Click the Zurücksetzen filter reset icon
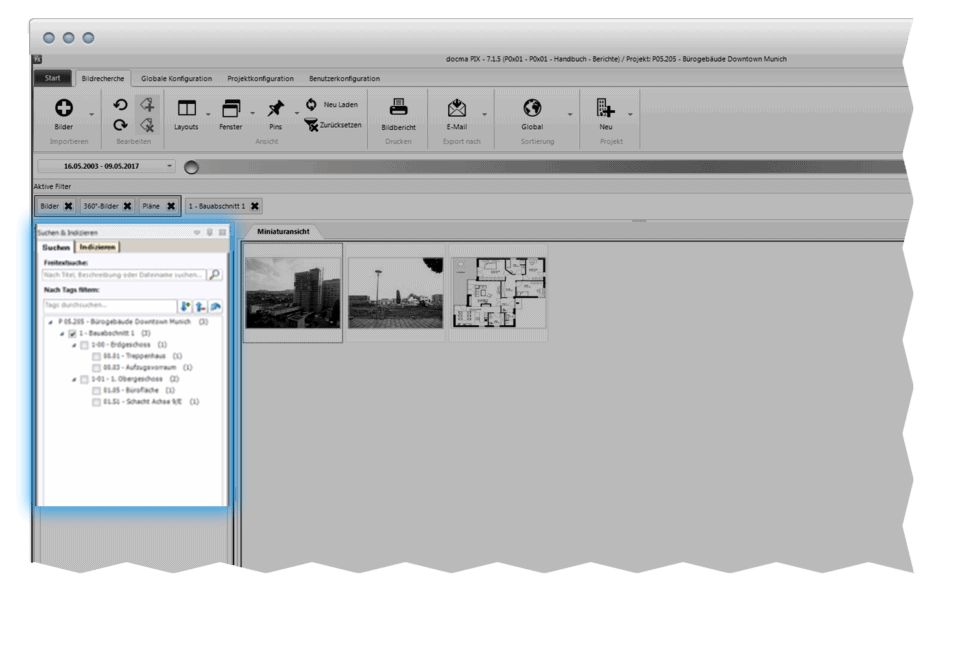Screen dimensions: 960x662 point(311,125)
